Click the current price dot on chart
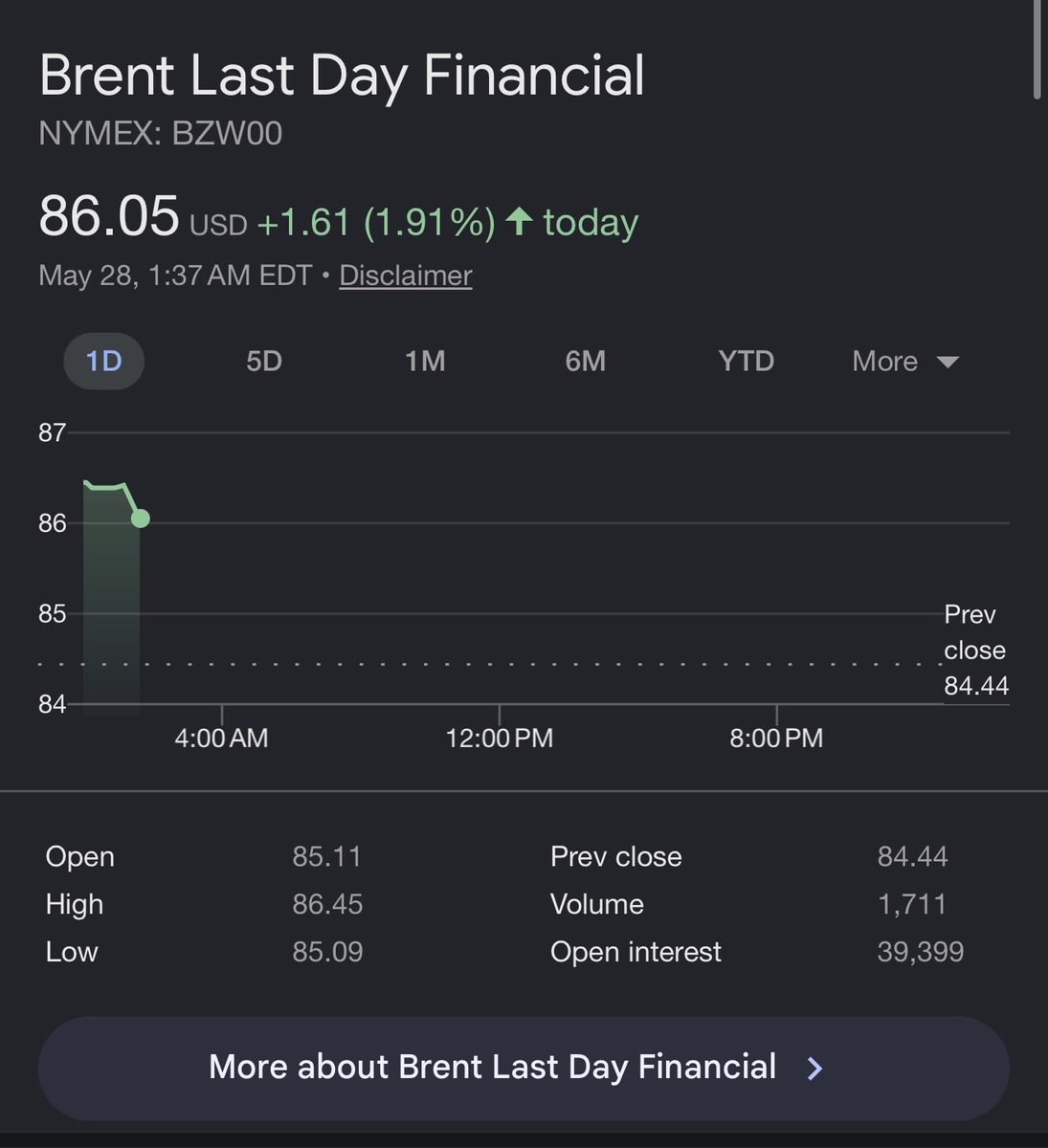1048x1148 pixels. (x=141, y=519)
